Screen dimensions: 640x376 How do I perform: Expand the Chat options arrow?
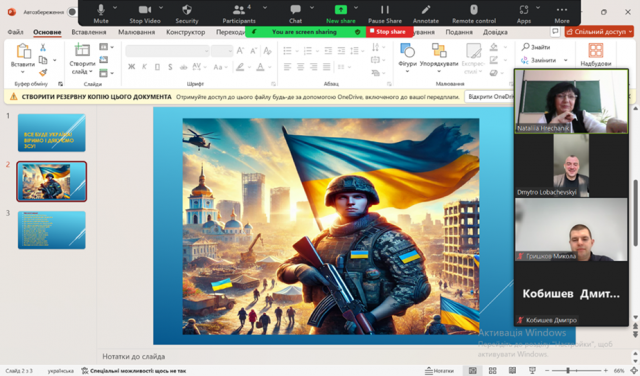(x=312, y=8)
